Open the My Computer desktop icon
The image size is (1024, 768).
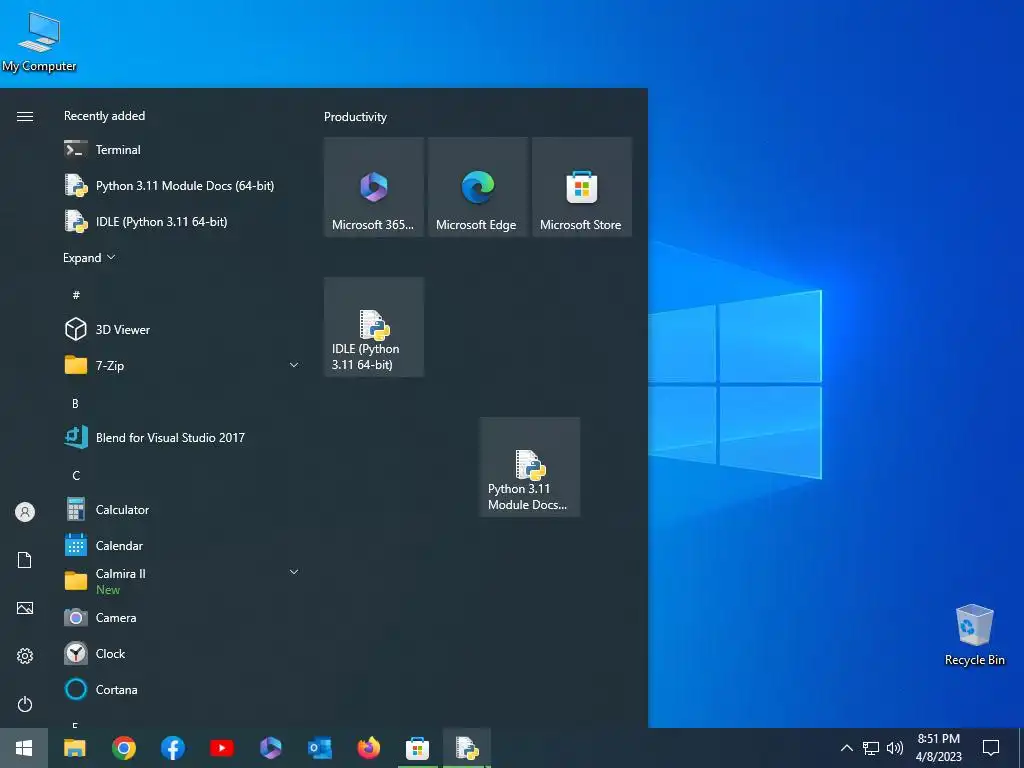(39, 42)
